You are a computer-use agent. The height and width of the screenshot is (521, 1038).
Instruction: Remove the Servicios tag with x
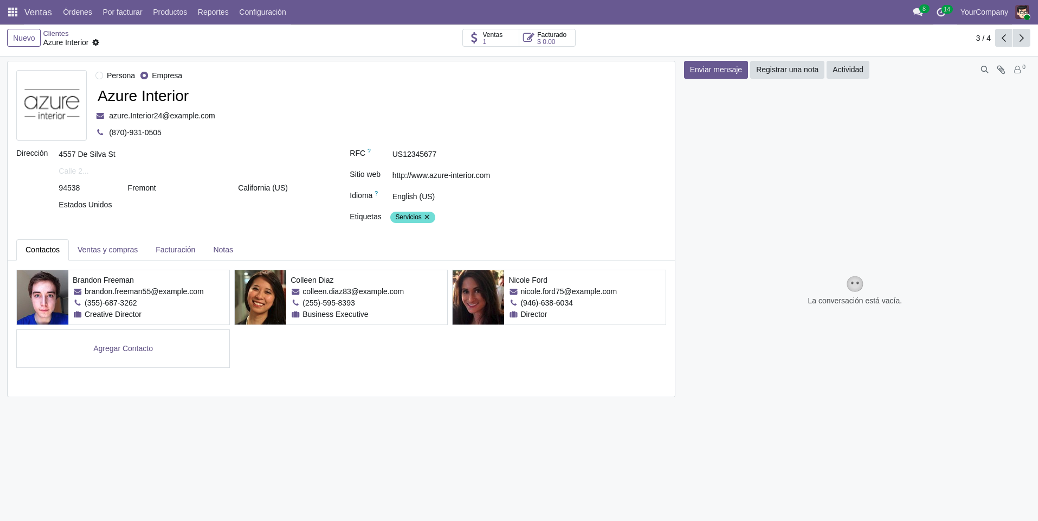tap(427, 217)
